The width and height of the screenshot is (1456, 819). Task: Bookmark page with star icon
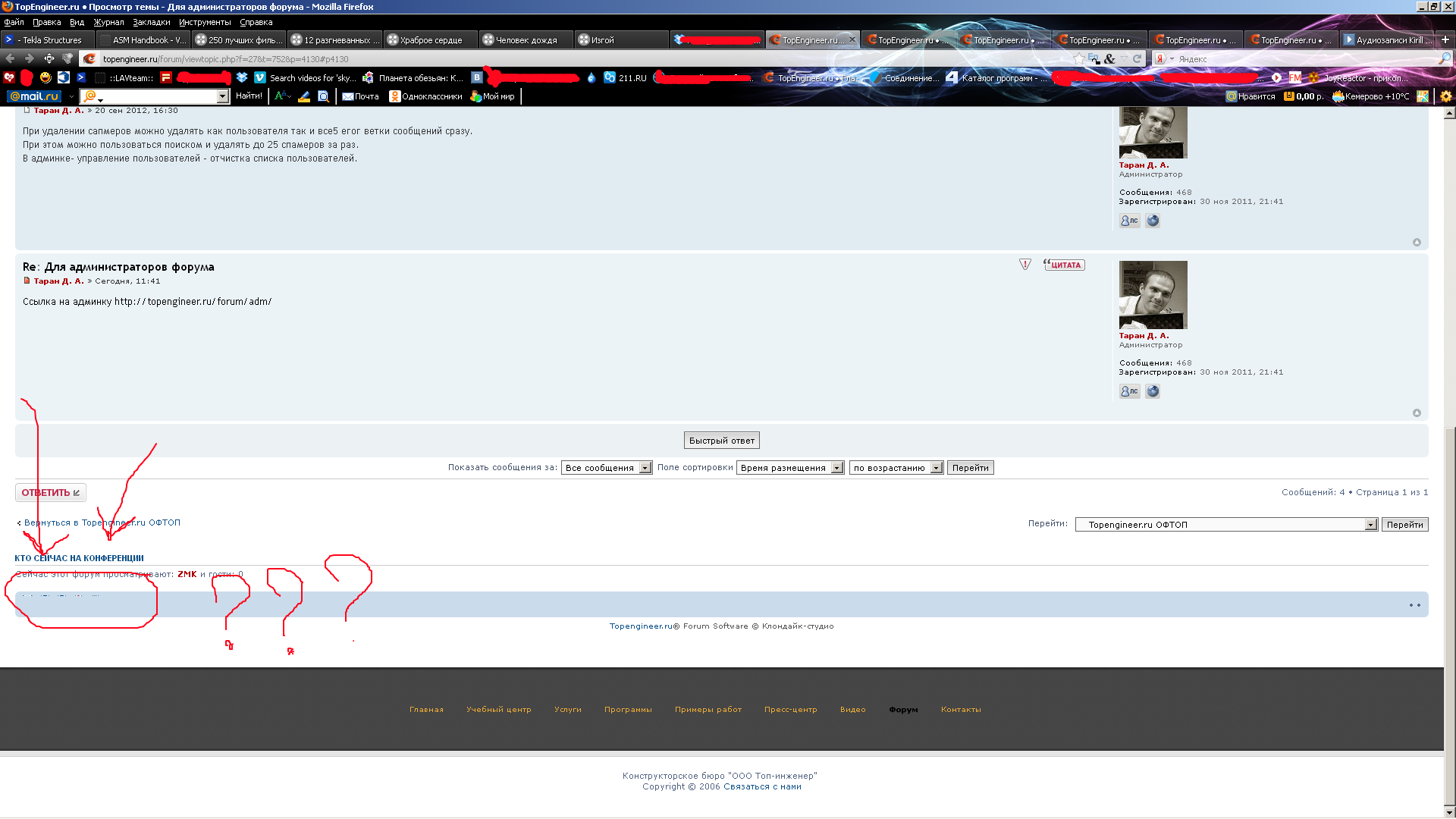(x=1078, y=58)
